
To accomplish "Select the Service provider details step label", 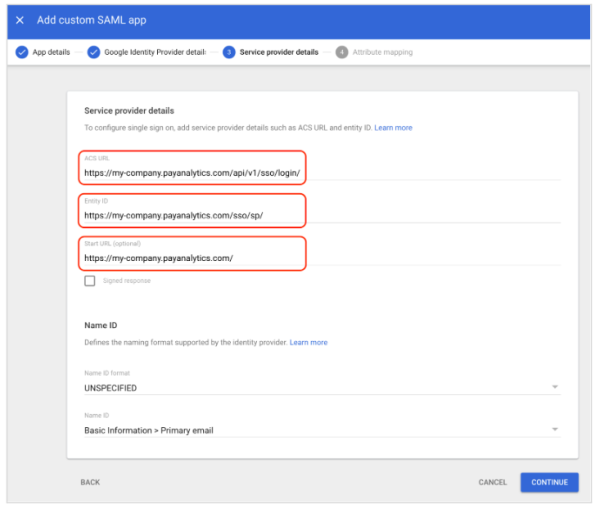I will (x=279, y=52).
